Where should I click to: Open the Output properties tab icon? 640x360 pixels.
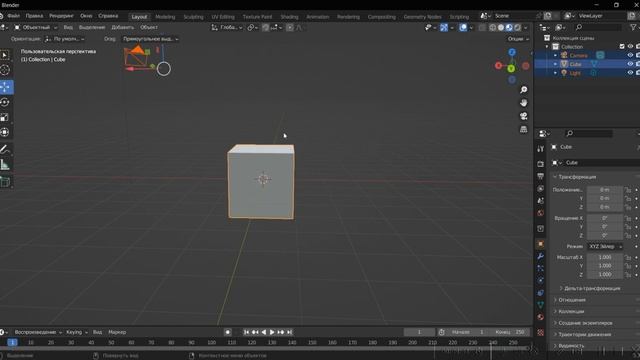tap(540, 176)
